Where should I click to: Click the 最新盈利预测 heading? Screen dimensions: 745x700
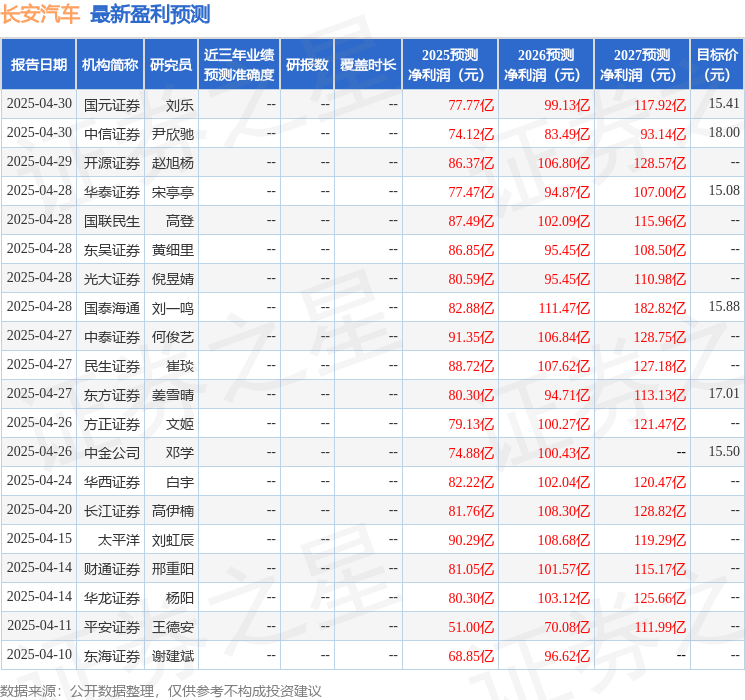point(150,14)
